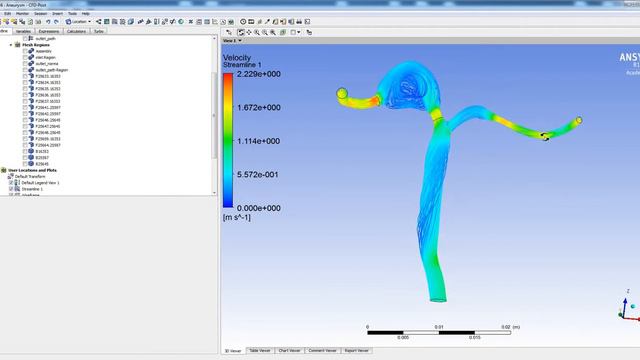Toggle the inlet.Region checkbox
This screenshot has width=640, height=360.
[x=25, y=58]
